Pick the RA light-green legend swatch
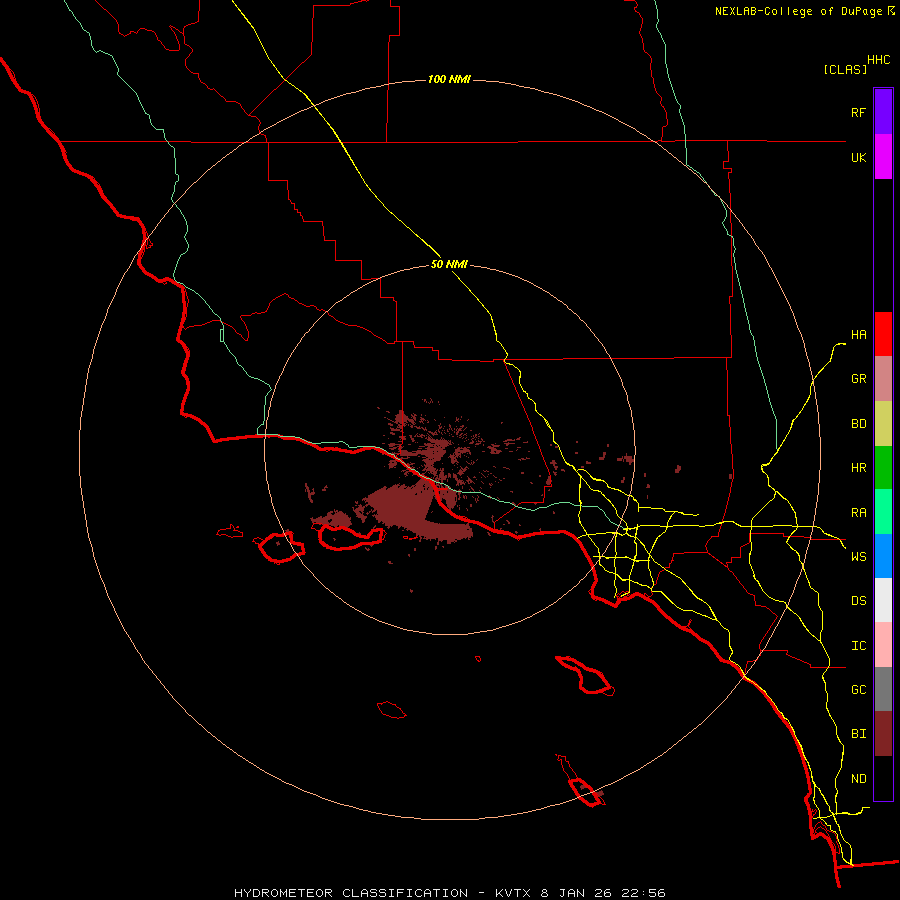The height and width of the screenshot is (900, 900). click(883, 512)
